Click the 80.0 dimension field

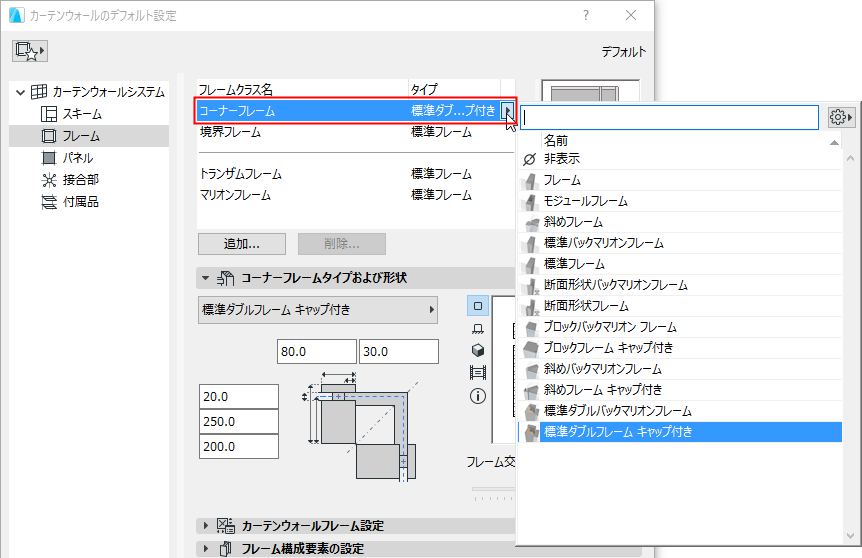(x=317, y=352)
